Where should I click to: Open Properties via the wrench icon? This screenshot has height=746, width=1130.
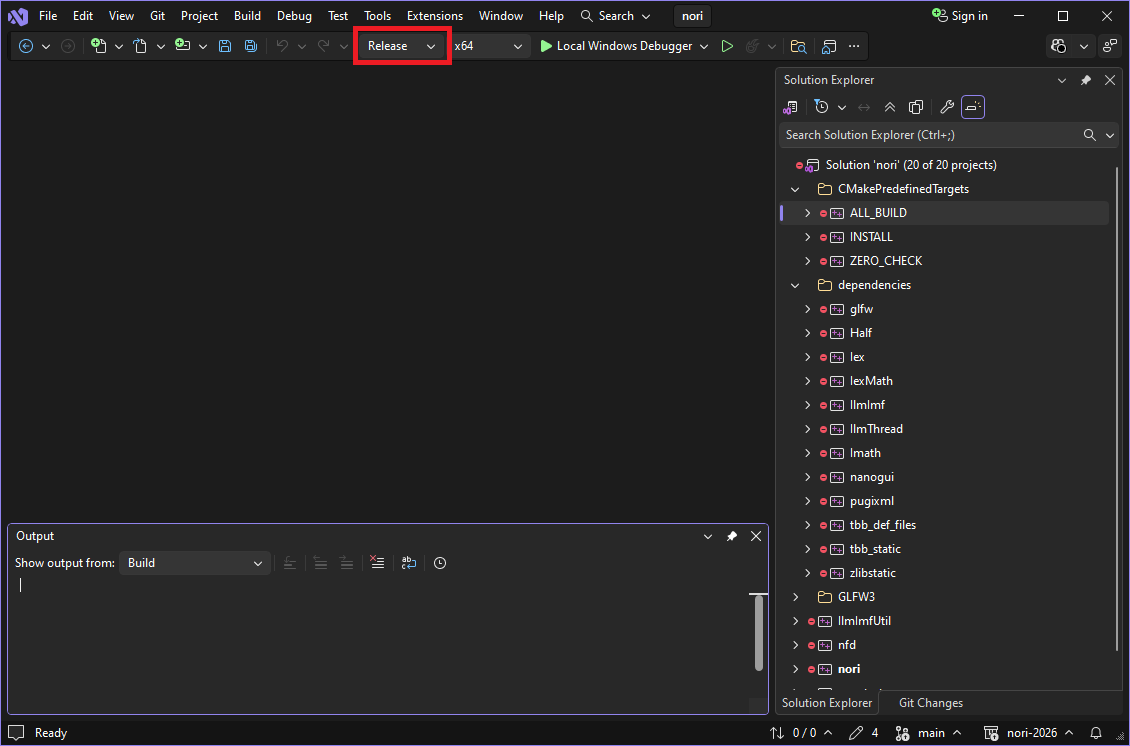click(947, 107)
